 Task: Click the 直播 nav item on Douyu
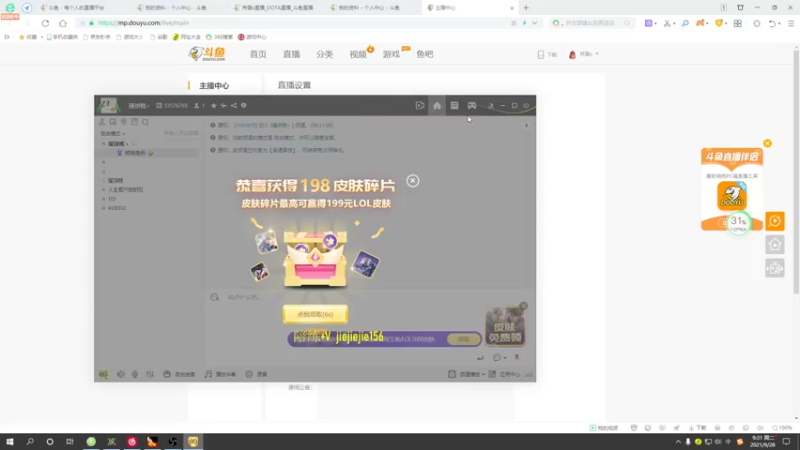pos(291,54)
